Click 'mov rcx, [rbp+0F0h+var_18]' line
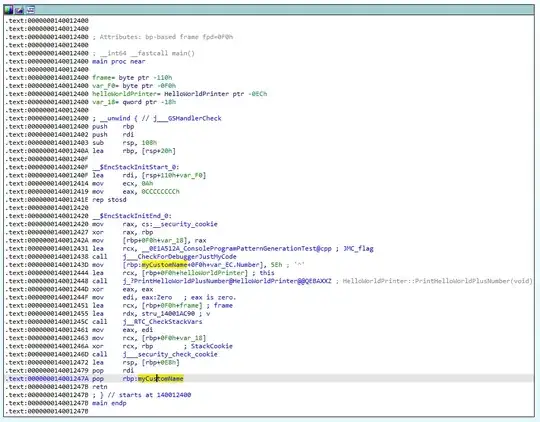Viewport: 540px width, 422px height. [149, 338]
